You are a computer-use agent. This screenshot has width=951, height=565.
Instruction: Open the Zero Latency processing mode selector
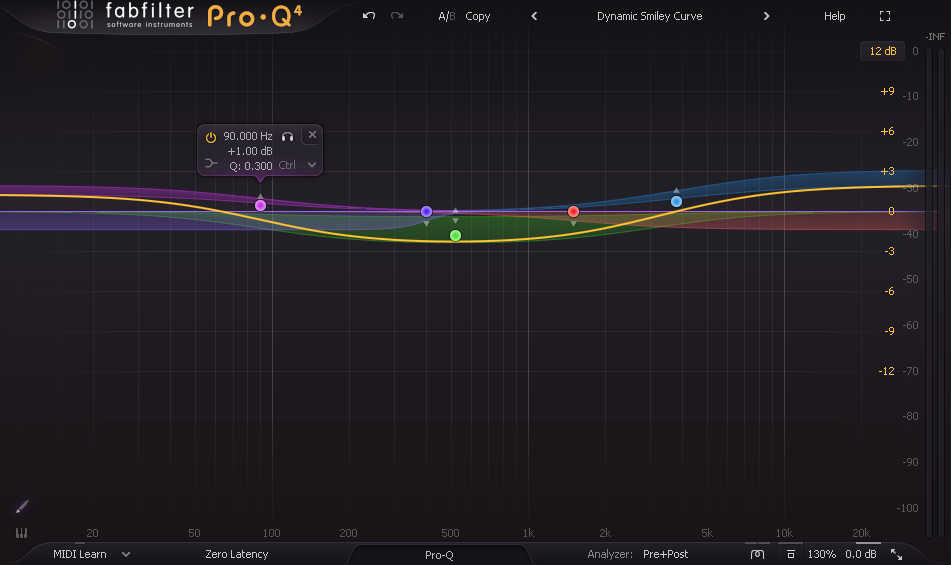[237, 554]
